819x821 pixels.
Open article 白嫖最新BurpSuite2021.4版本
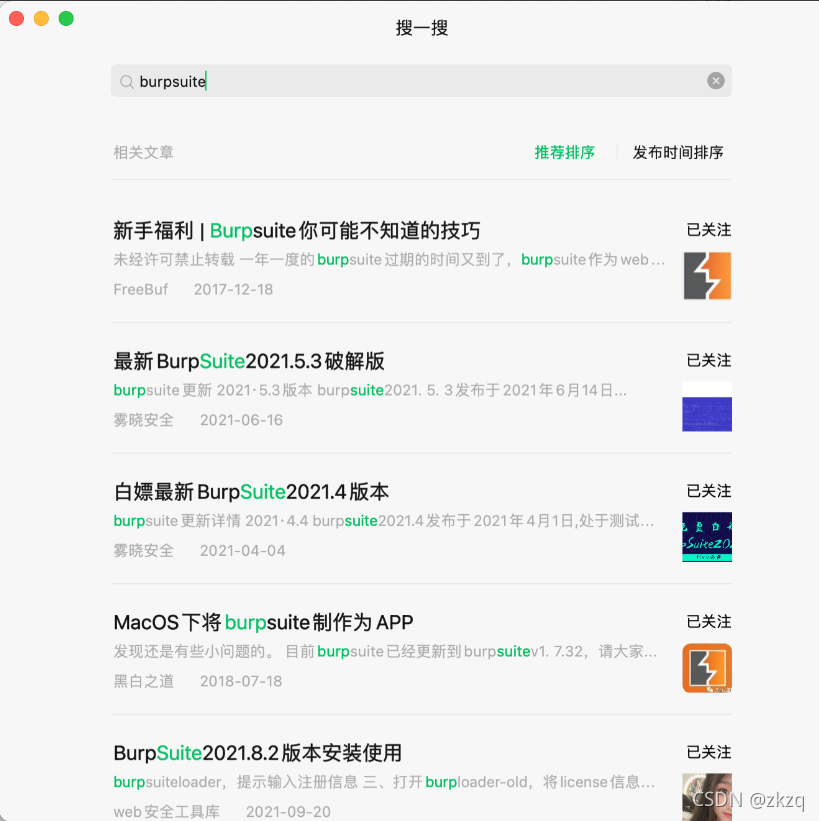coord(251,492)
